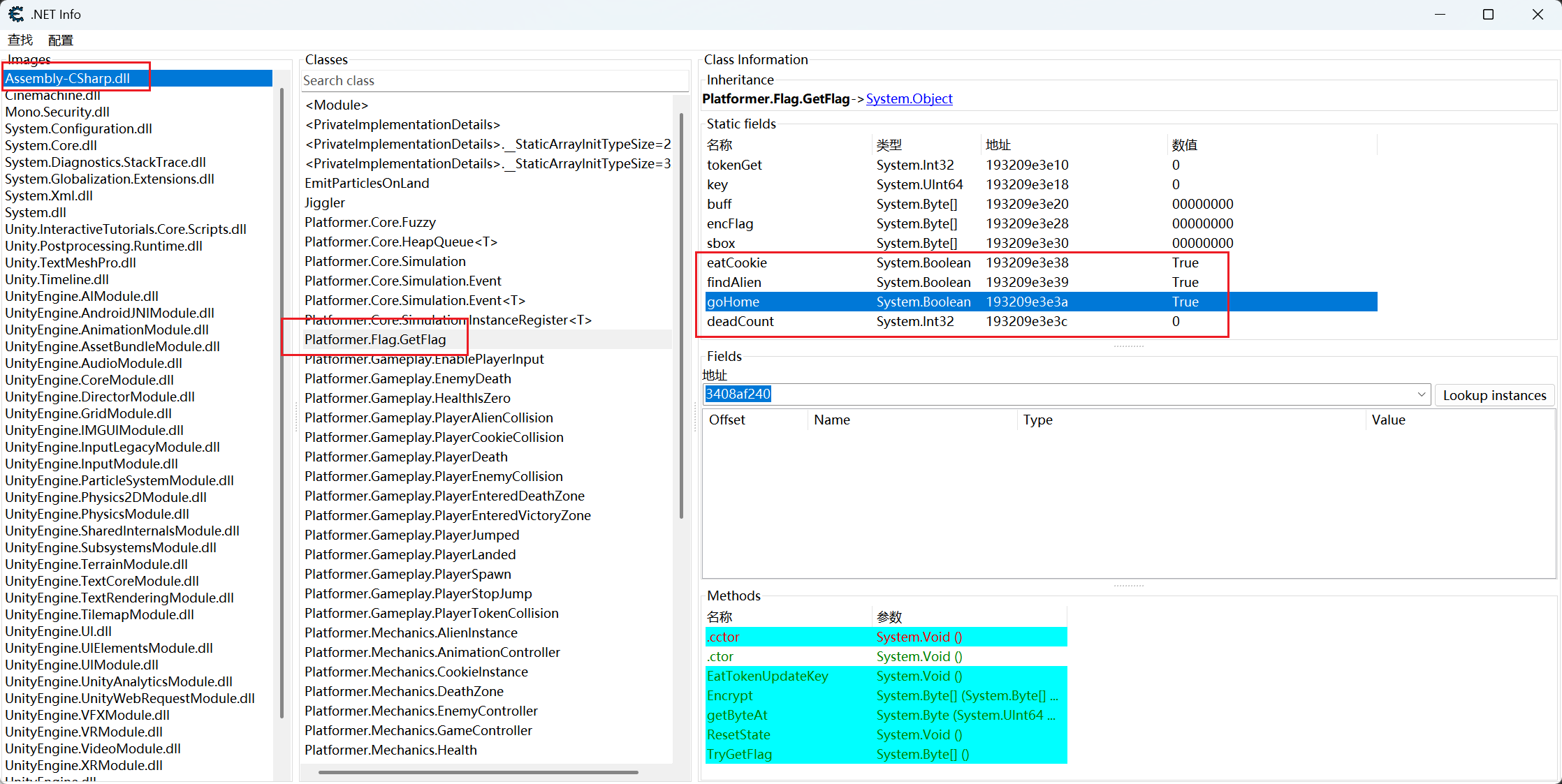Select the Encrypt method row
Viewport: 1562px width, 784px height.
[729, 695]
